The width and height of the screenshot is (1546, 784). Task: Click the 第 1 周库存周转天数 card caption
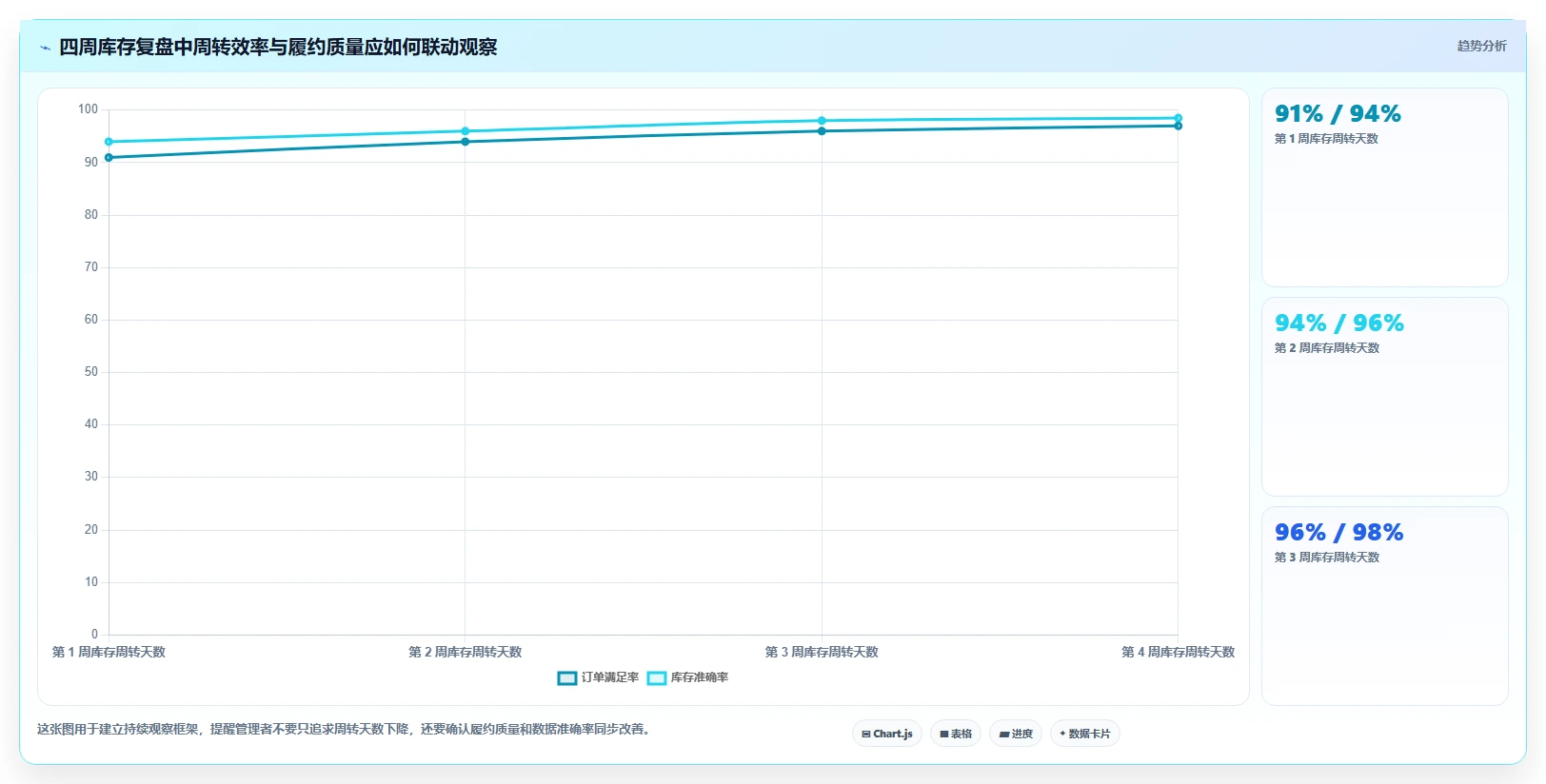click(1326, 139)
